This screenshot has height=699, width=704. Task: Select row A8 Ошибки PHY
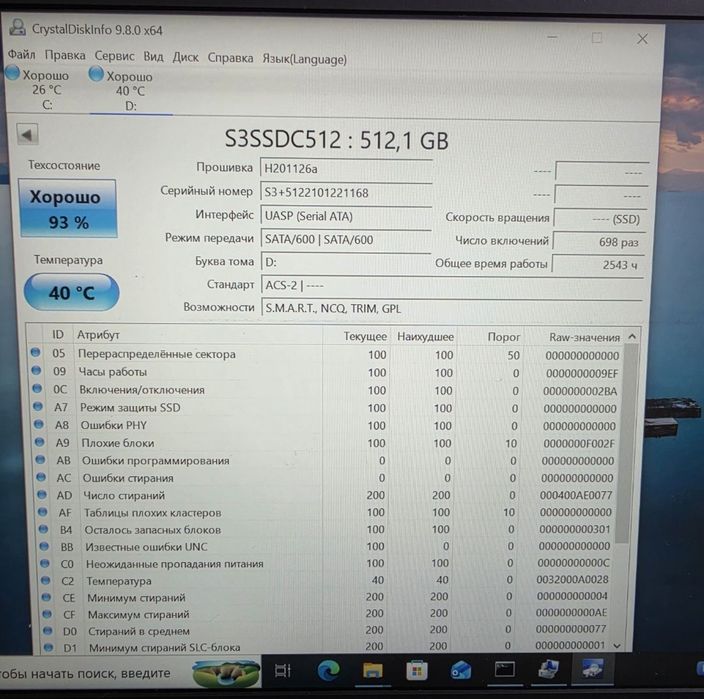pyautogui.click(x=326, y=425)
